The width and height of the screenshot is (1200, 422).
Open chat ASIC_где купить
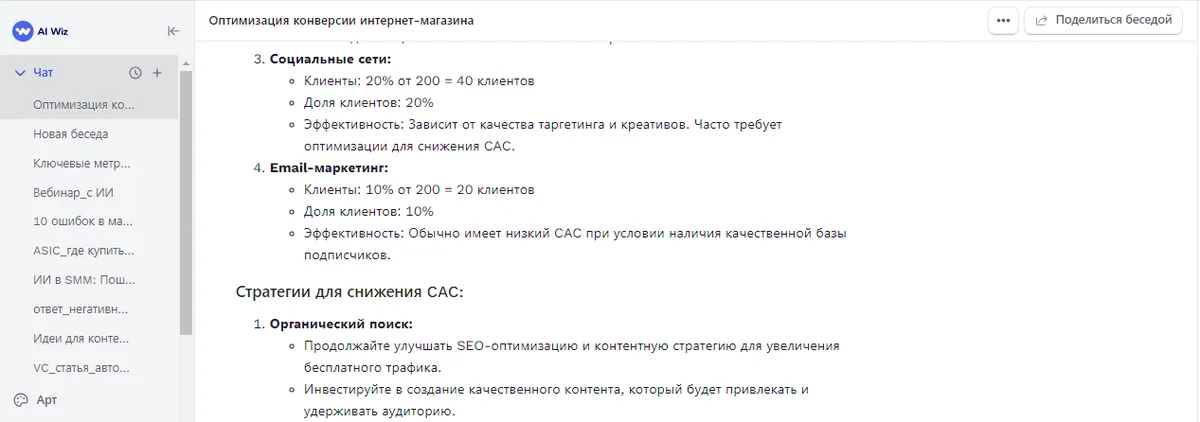pos(83,250)
